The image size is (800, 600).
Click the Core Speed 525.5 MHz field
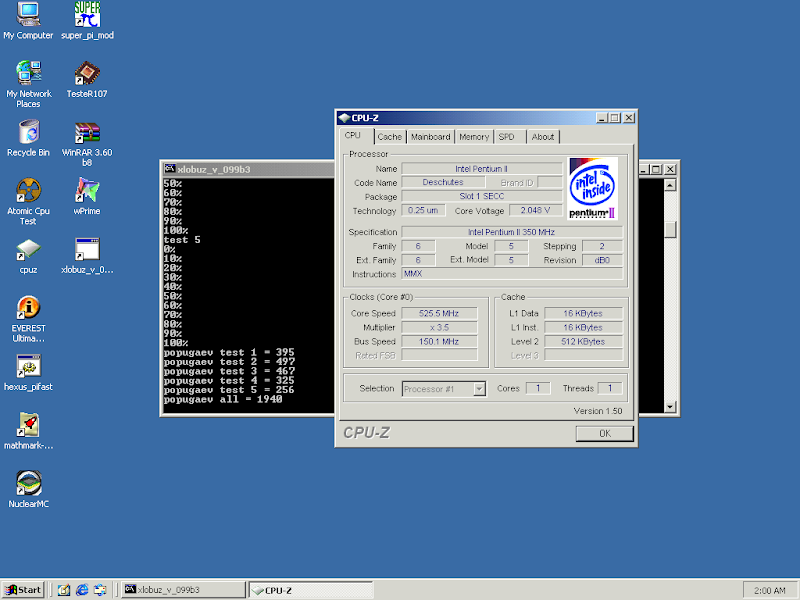click(439, 313)
